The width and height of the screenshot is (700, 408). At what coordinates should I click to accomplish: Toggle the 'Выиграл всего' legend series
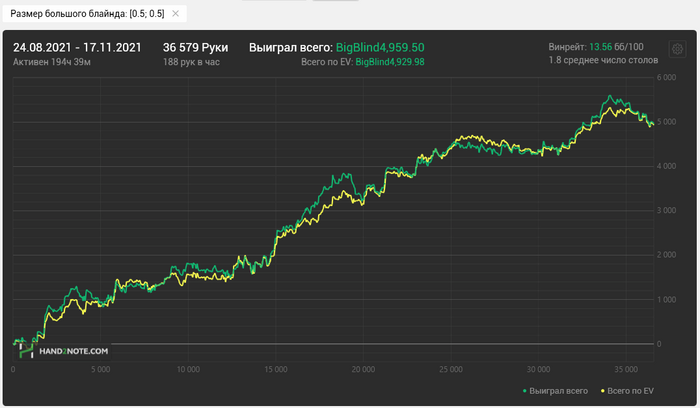coord(555,391)
